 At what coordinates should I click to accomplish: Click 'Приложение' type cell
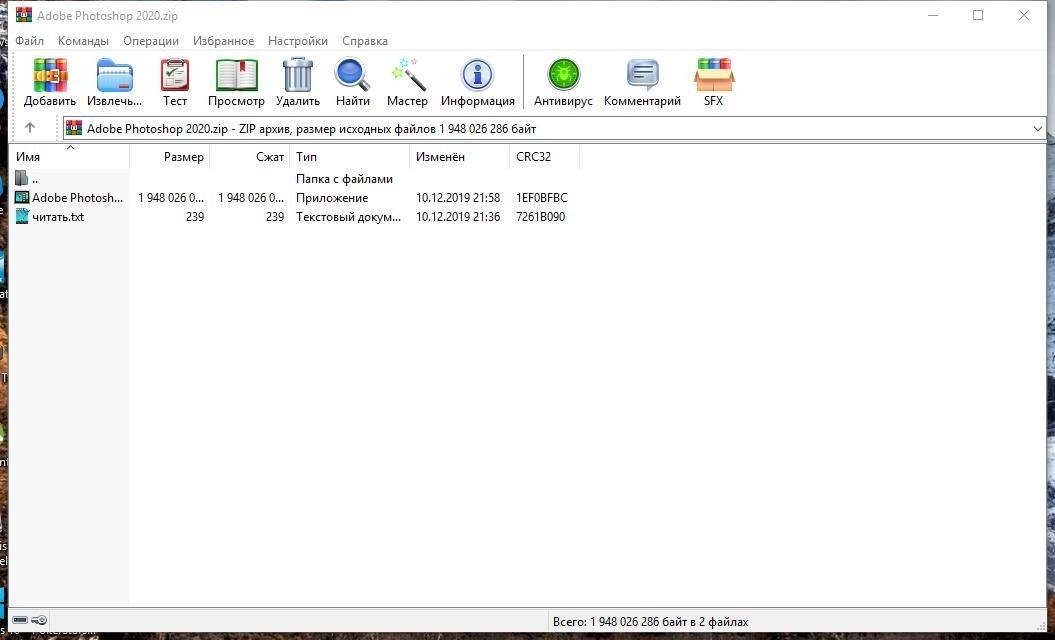[x=332, y=198]
